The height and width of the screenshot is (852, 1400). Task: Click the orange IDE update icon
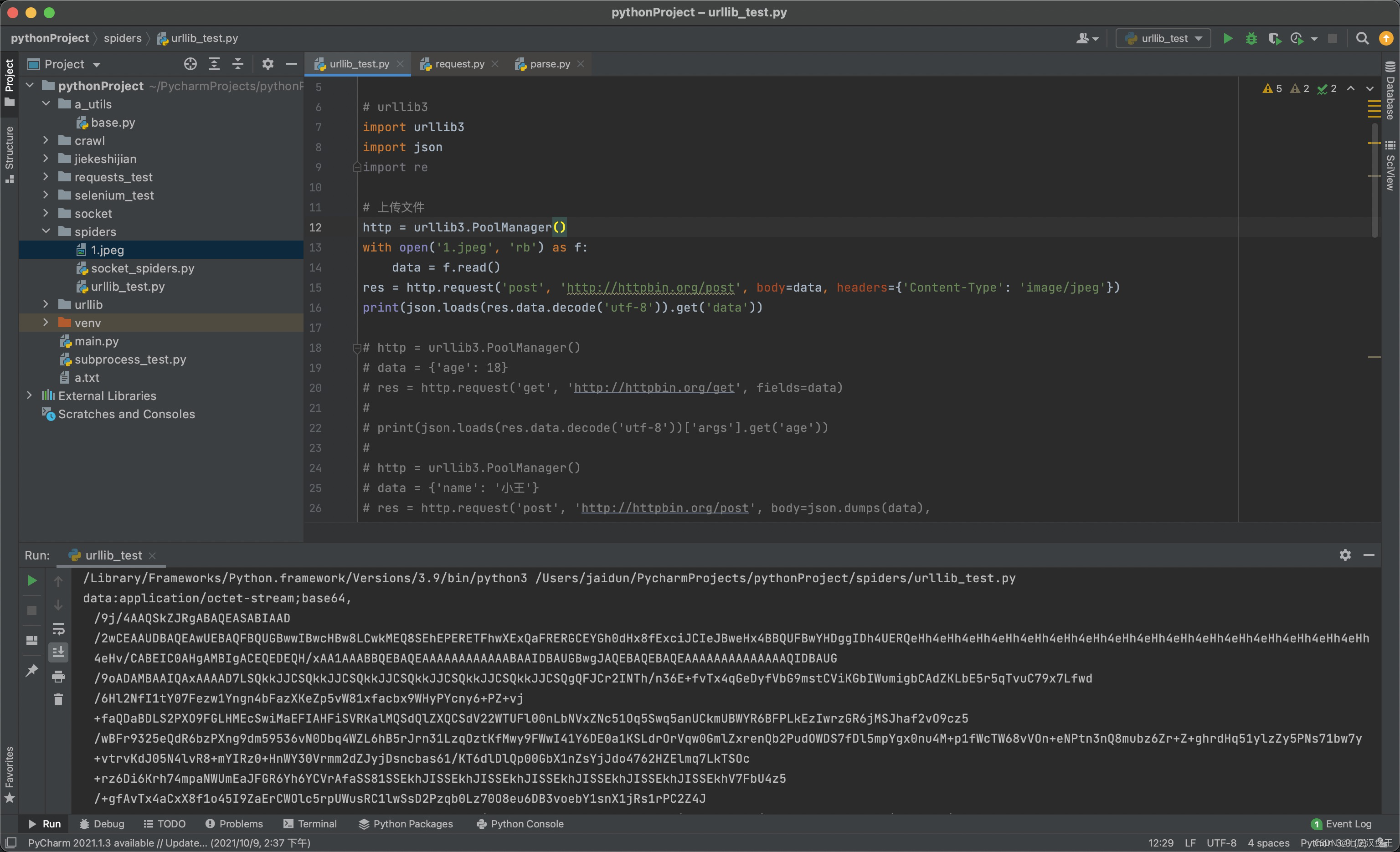[x=1386, y=38]
